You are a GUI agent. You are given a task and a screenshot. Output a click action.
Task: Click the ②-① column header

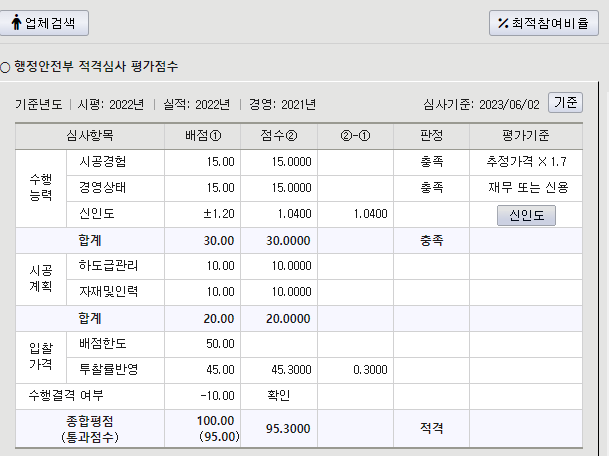pyautogui.click(x=355, y=136)
